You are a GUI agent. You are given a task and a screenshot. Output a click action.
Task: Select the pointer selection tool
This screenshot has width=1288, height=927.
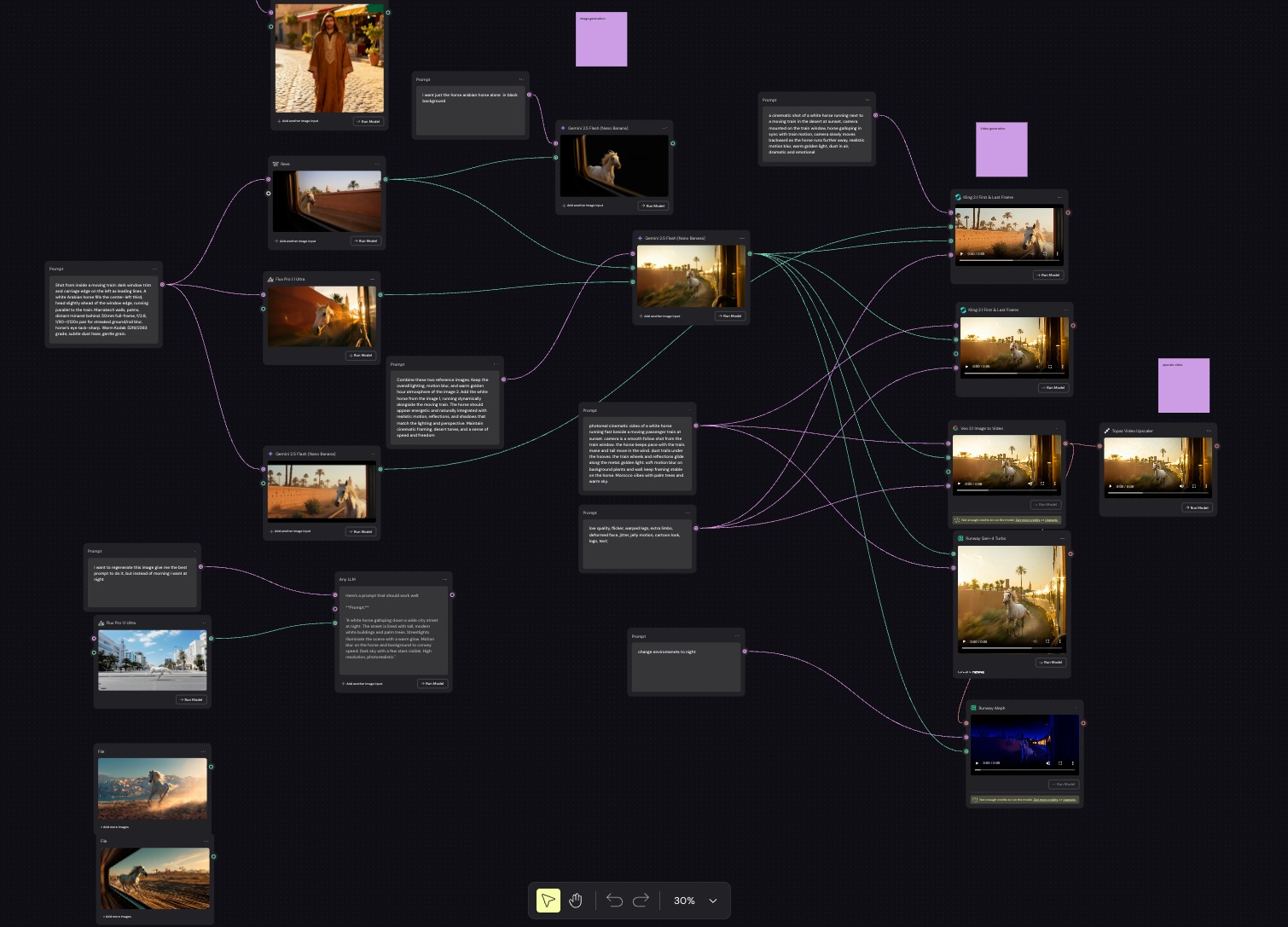coord(548,901)
